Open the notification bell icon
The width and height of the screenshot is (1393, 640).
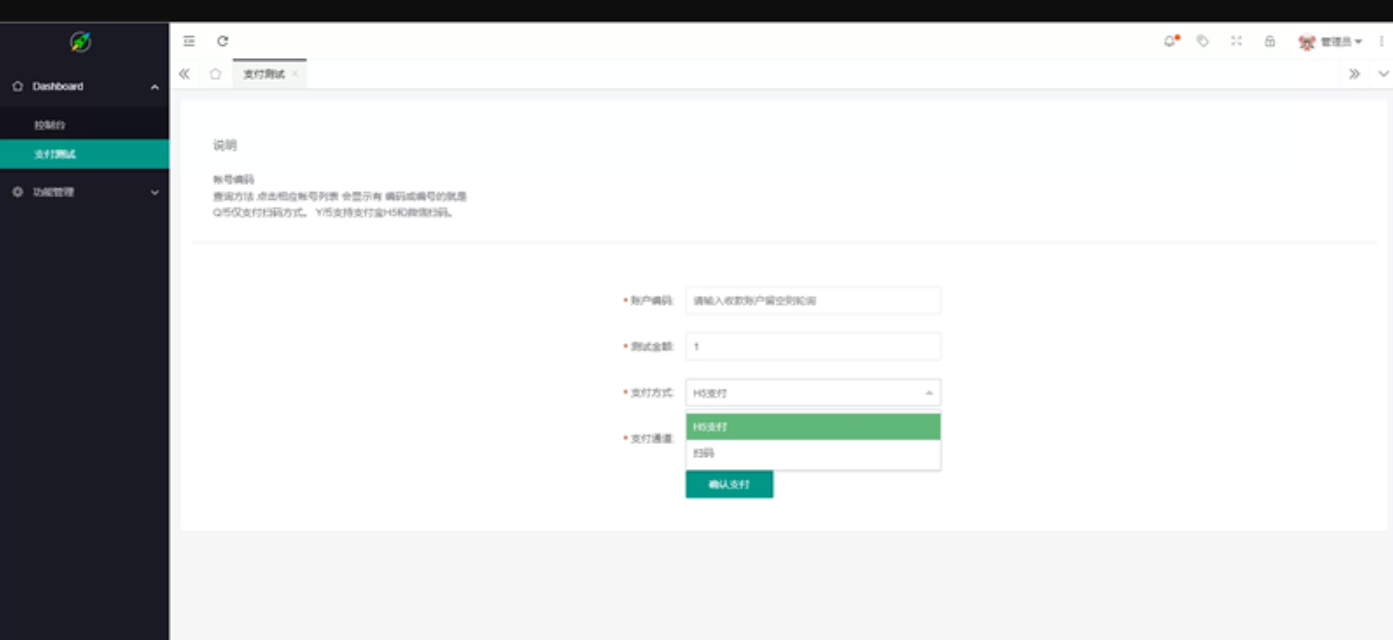click(x=1170, y=41)
